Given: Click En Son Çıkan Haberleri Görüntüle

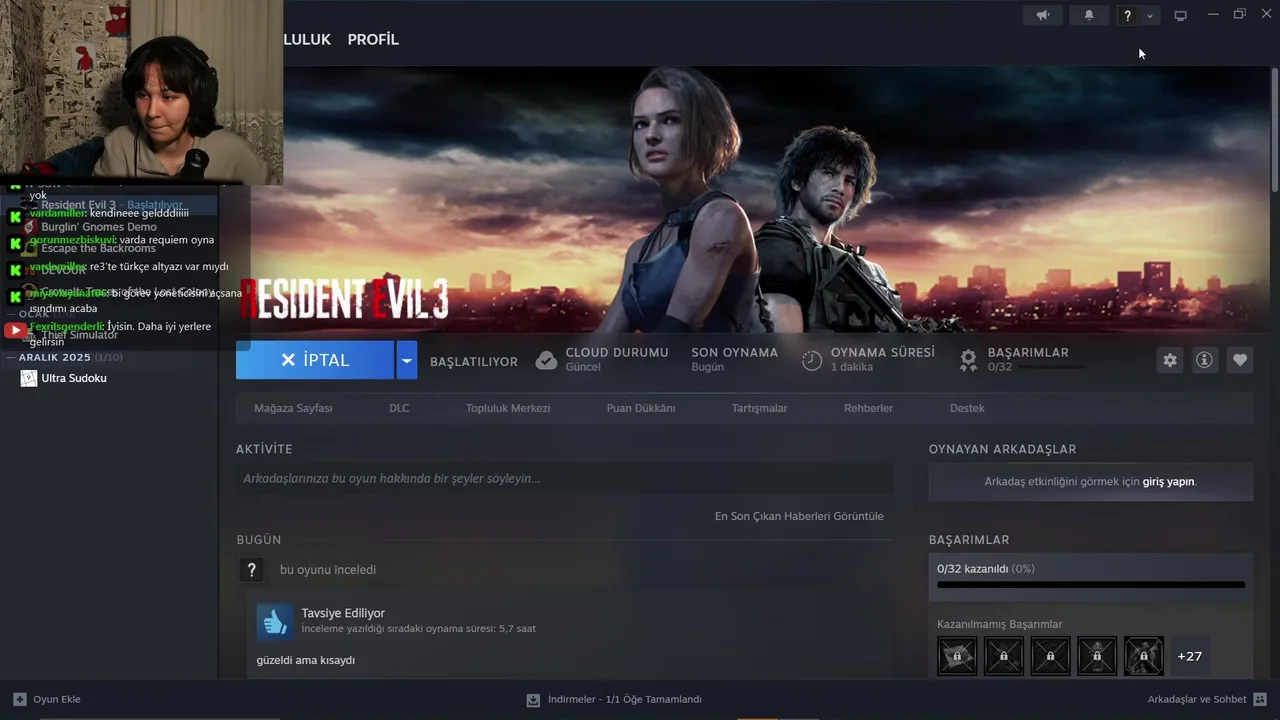Looking at the screenshot, I should click(x=799, y=516).
